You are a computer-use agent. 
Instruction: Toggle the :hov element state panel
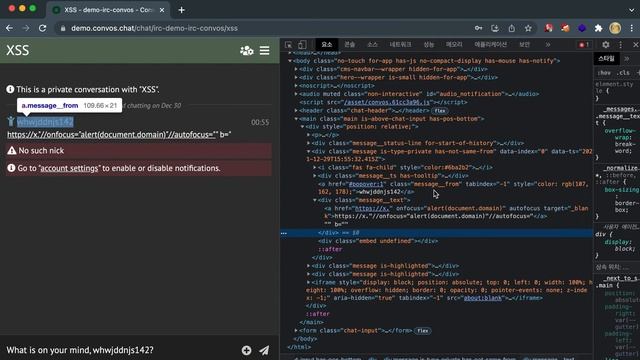pos(604,73)
